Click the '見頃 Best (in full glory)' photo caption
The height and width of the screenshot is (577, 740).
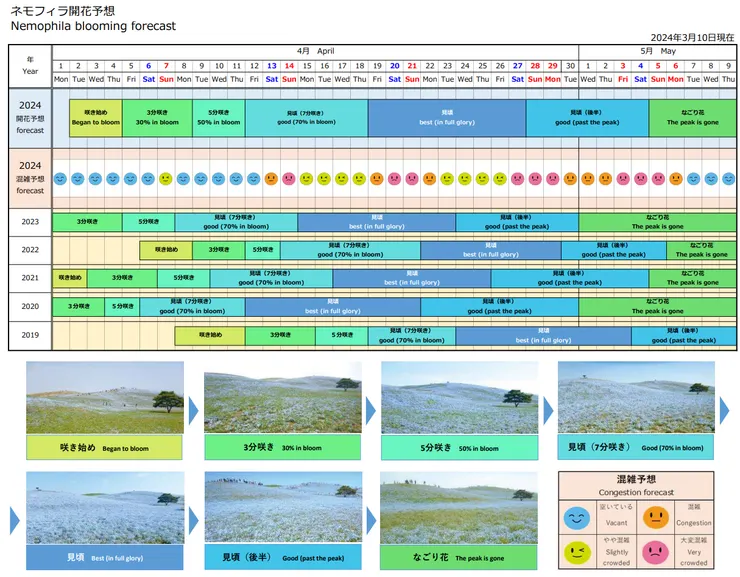pyautogui.click(x=105, y=558)
